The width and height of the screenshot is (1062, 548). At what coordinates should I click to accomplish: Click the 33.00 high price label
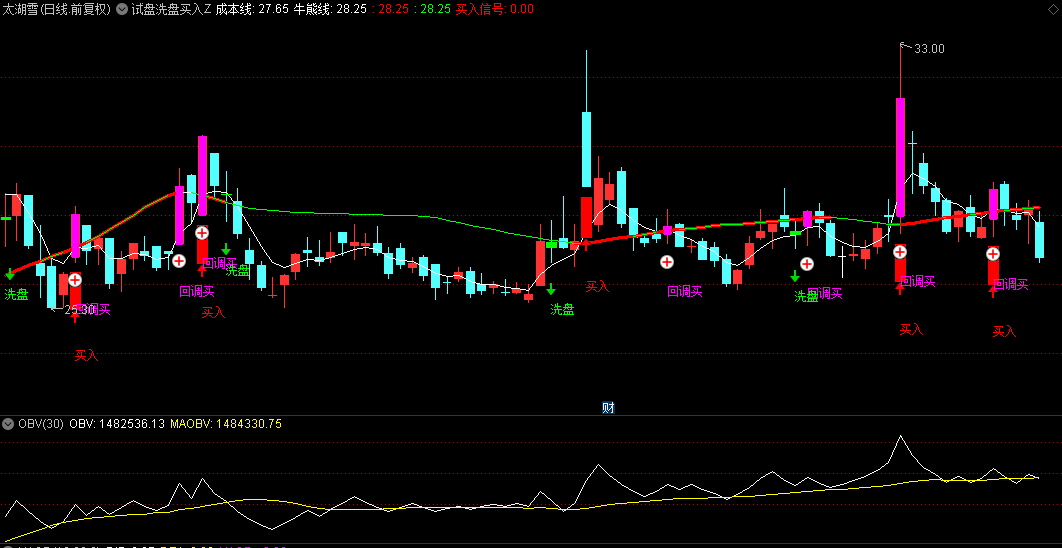[929, 49]
